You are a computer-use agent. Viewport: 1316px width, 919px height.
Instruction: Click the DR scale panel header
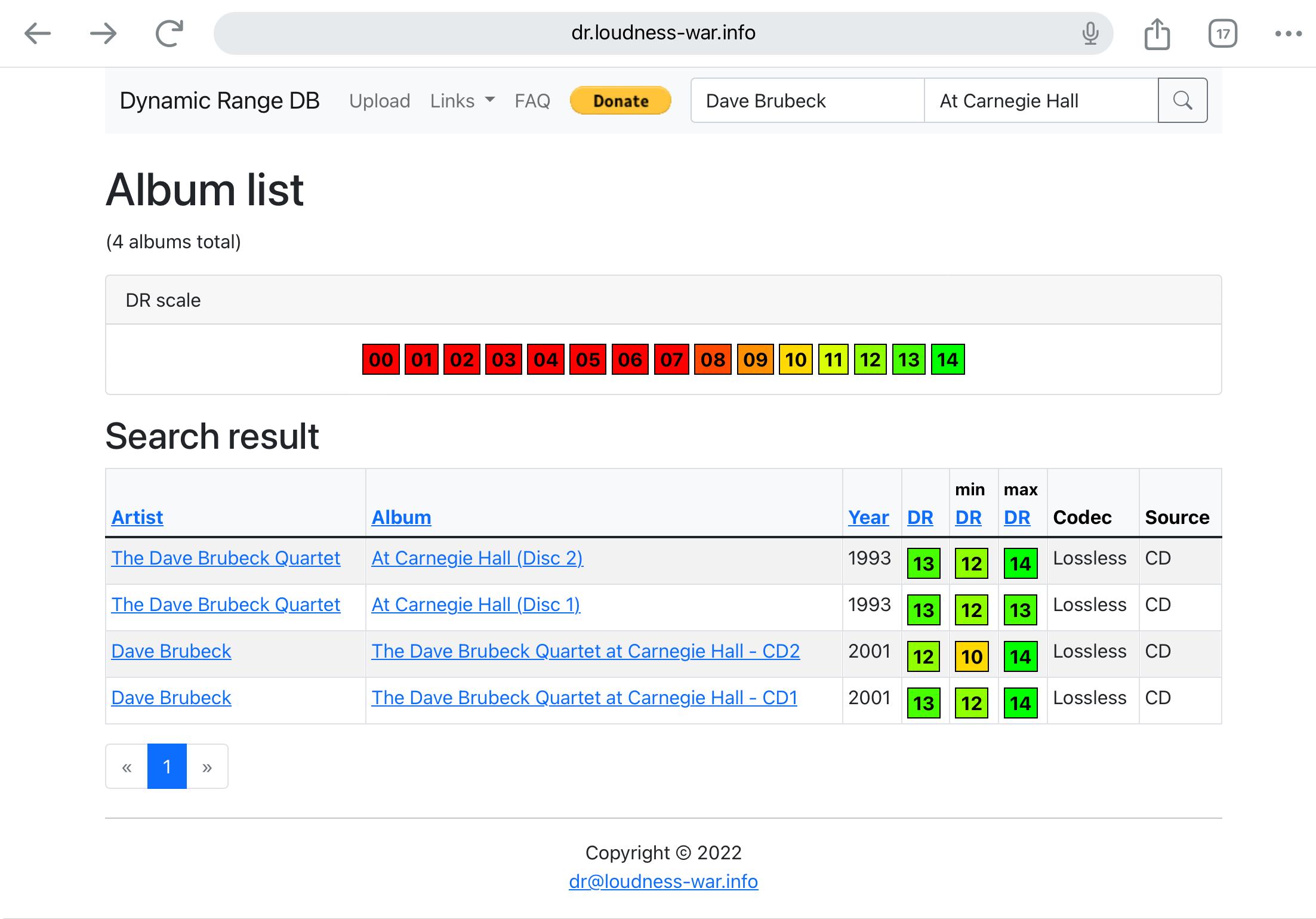click(x=663, y=300)
